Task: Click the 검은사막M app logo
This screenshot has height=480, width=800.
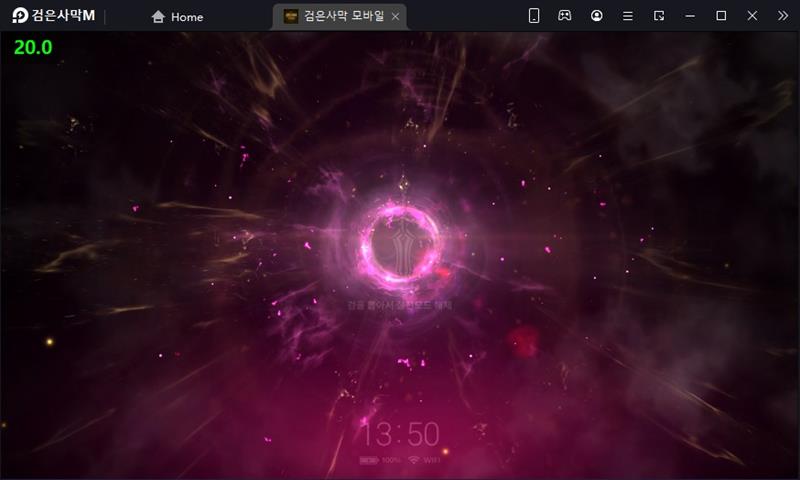Action: [53, 16]
